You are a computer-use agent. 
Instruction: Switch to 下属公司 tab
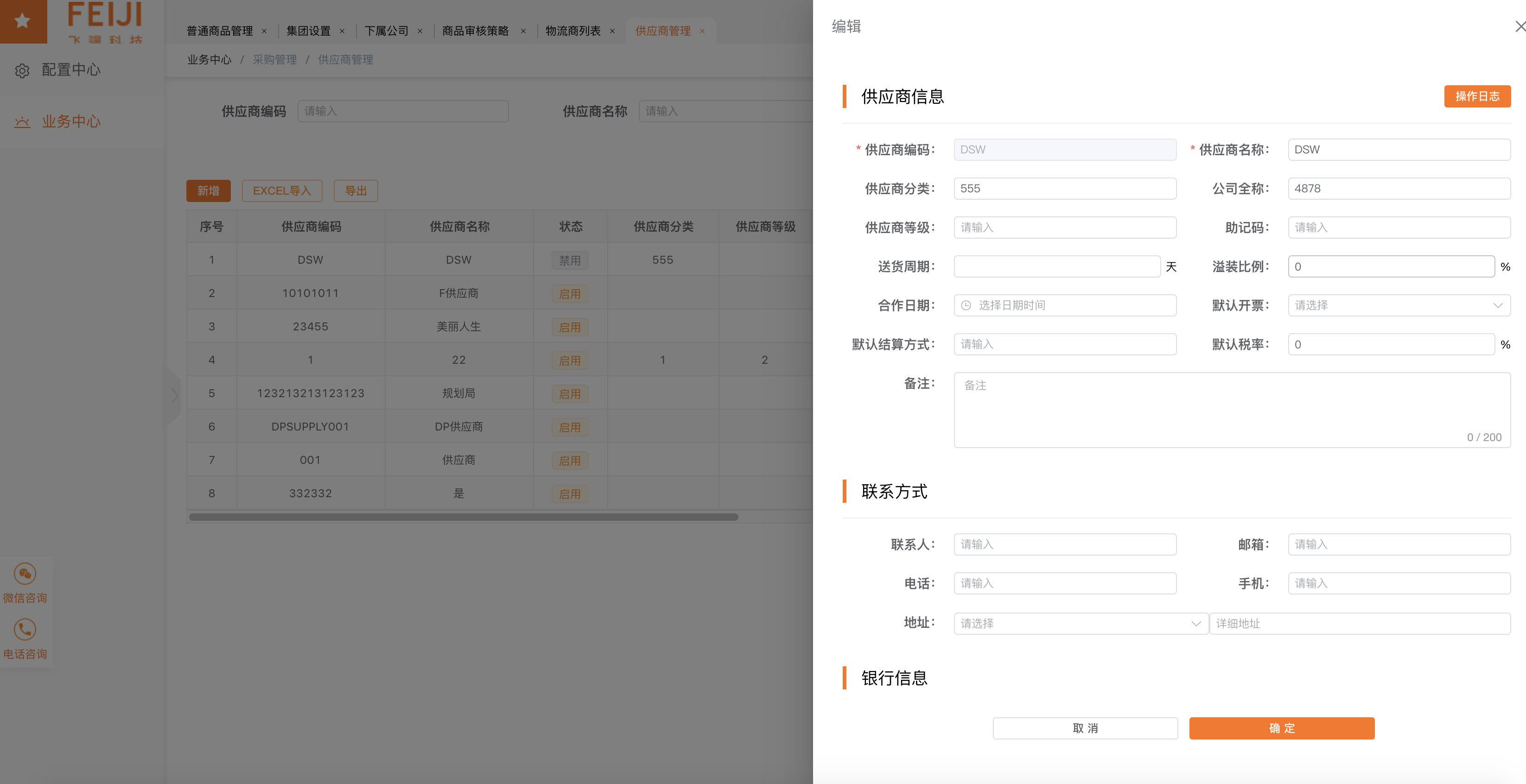tap(386, 31)
